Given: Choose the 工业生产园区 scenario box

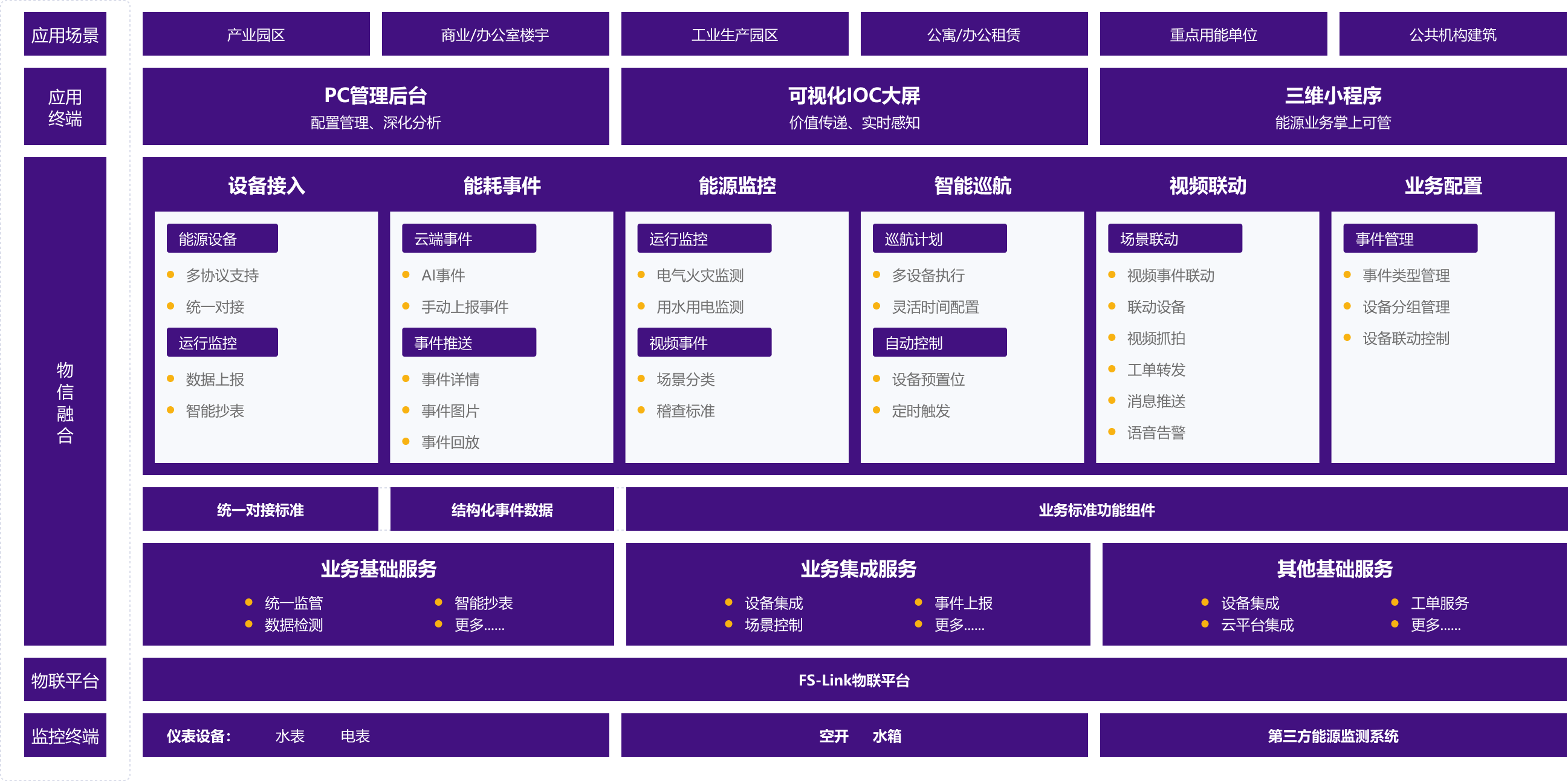Looking at the screenshot, I should click(734, 34).
